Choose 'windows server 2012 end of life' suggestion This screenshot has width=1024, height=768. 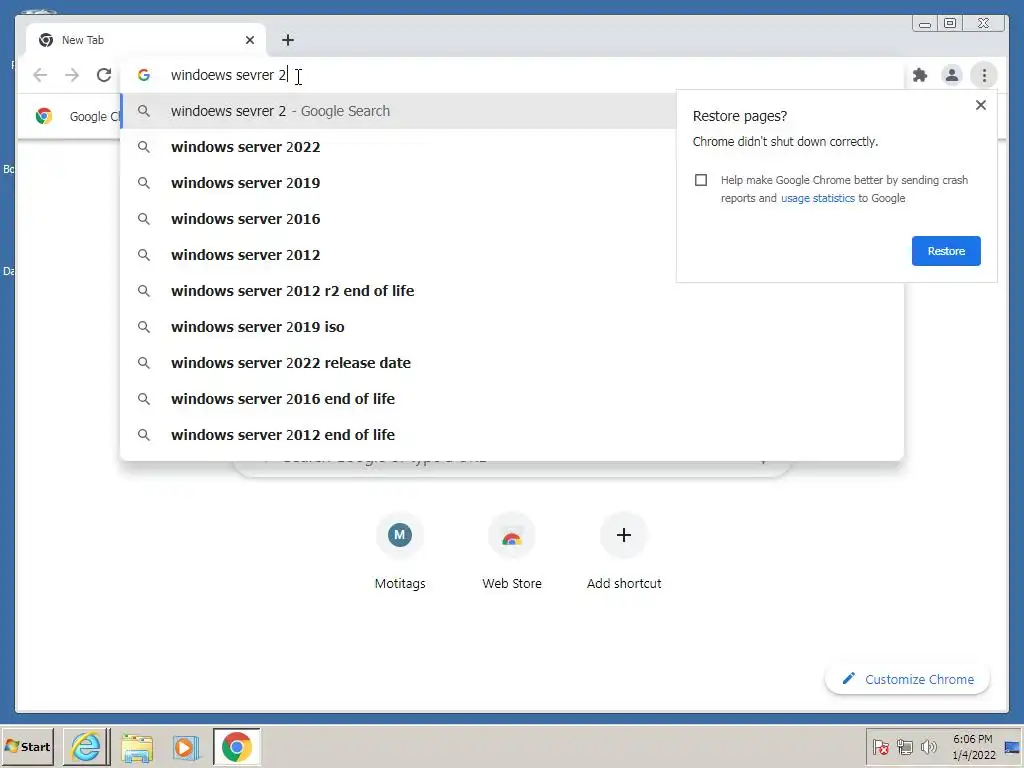click(512, 434)
